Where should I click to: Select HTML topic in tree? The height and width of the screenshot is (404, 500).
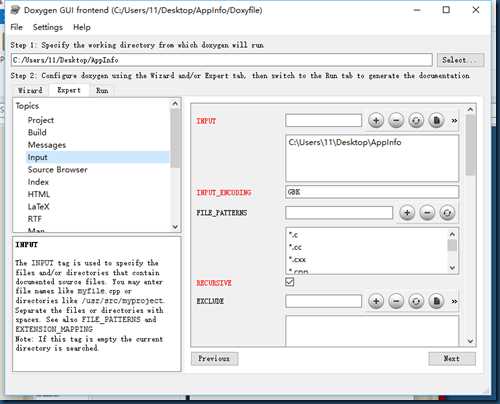tap(39, 194)
